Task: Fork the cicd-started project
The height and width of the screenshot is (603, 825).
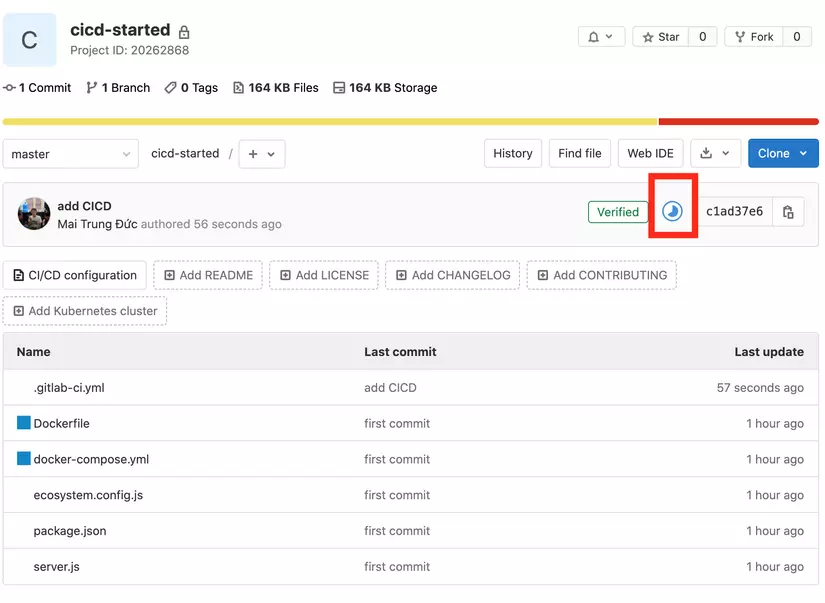Action: coord(753,36)
